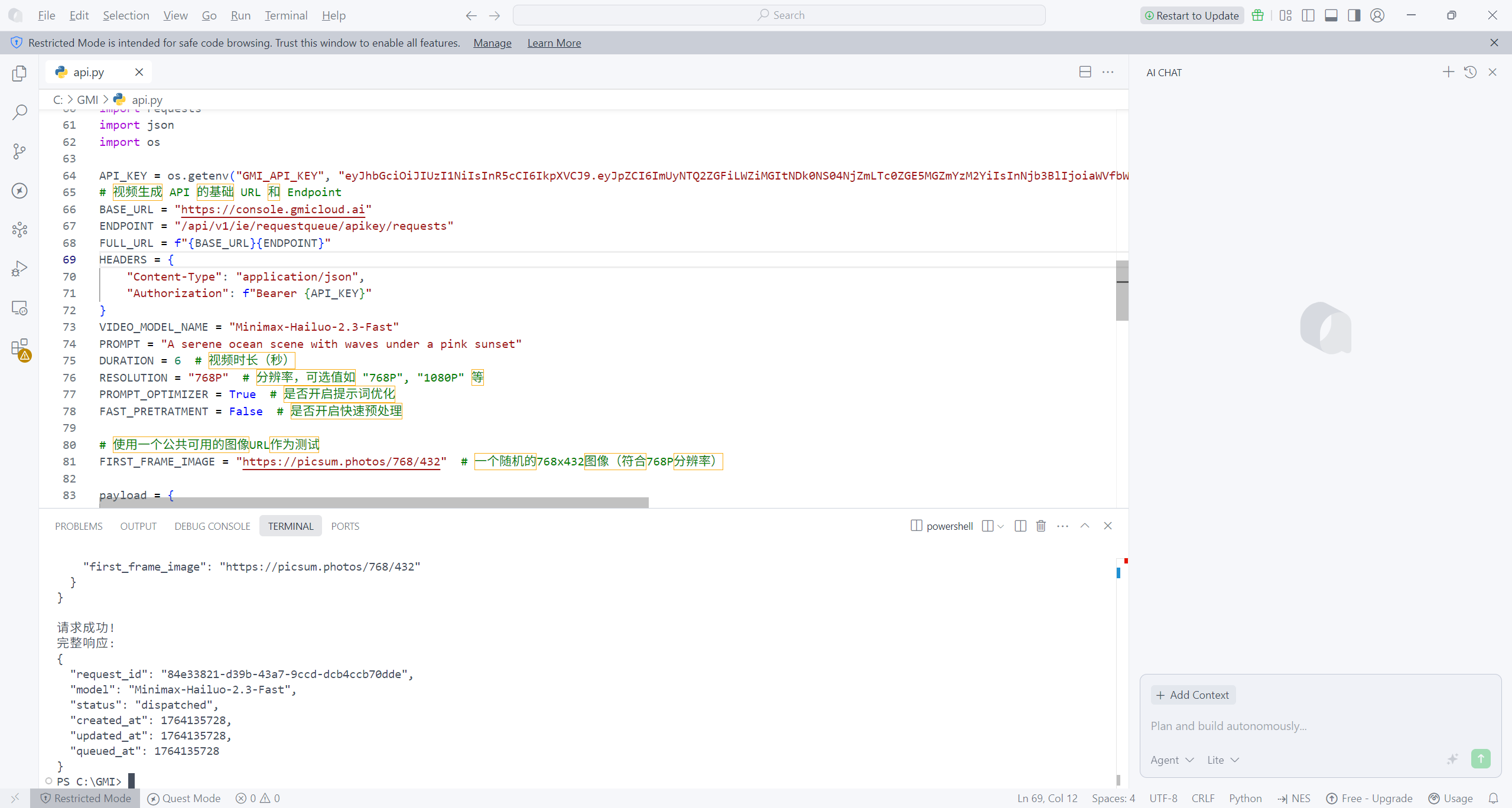Toggle the primary side bar visibility
Screen dimensions: 1512x808
point(1308,15)
